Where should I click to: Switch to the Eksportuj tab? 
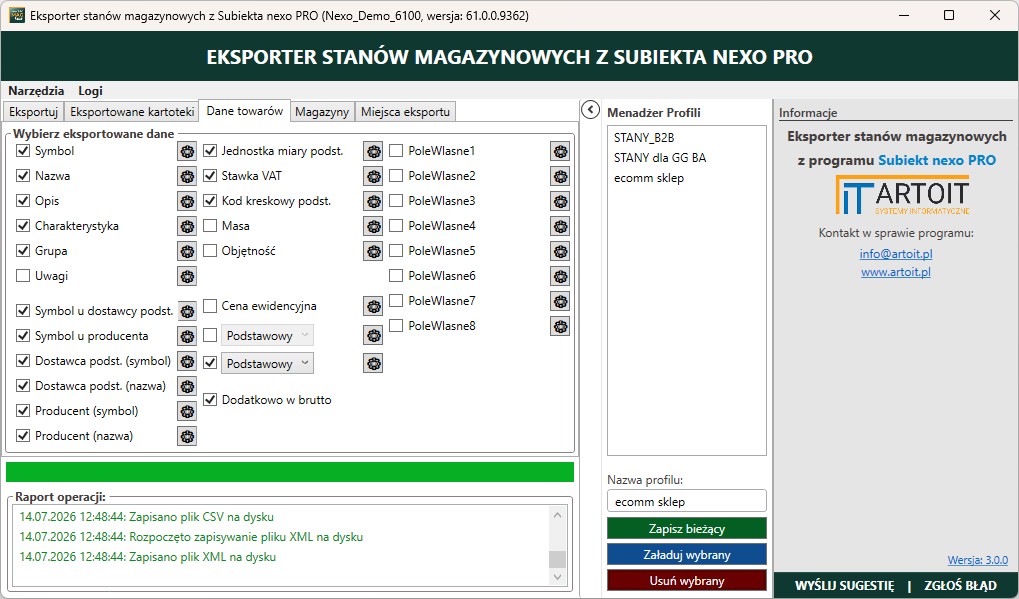(x=34, y=112)
